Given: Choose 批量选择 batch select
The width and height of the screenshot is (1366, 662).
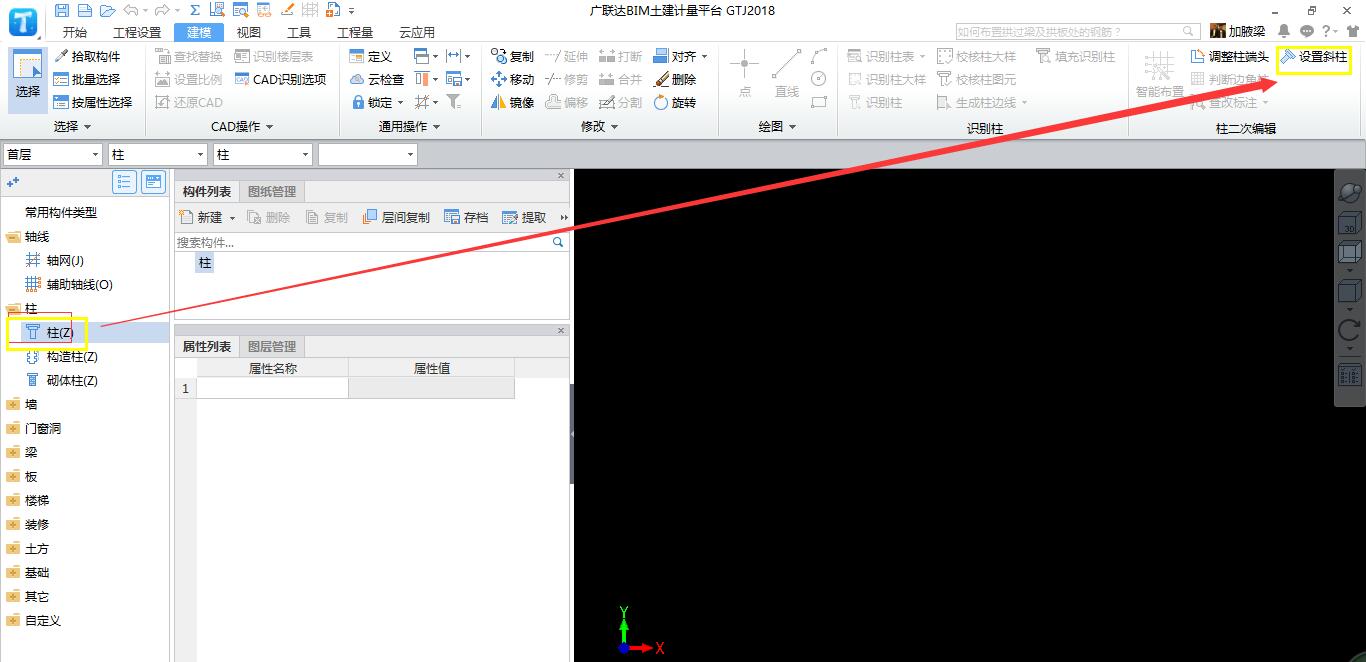Looking at the screenshot, I should coord(87,79).
